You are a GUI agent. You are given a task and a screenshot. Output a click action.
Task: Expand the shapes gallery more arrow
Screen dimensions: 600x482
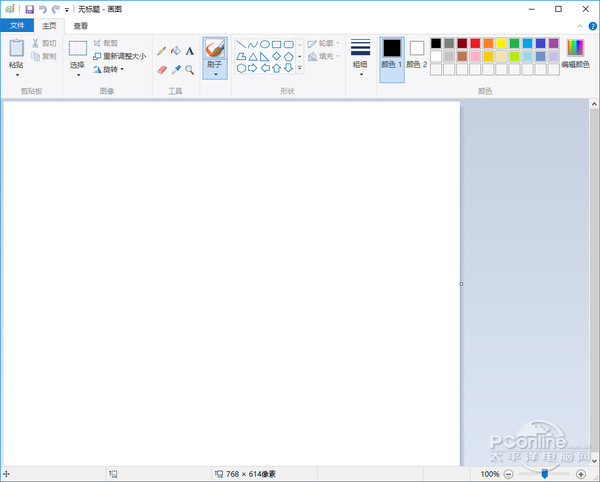click(x=300, y=68)
